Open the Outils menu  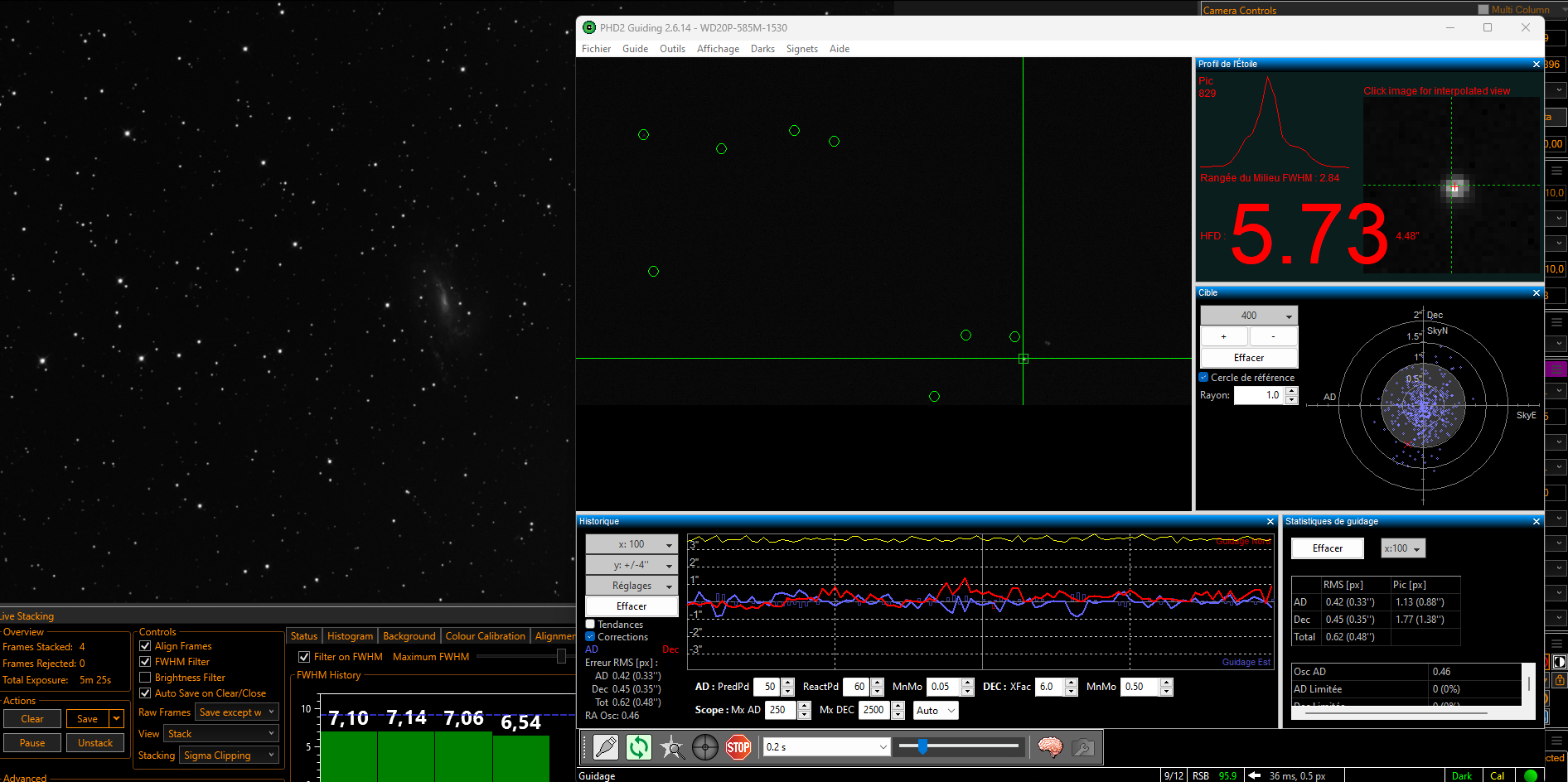(672, 49)
